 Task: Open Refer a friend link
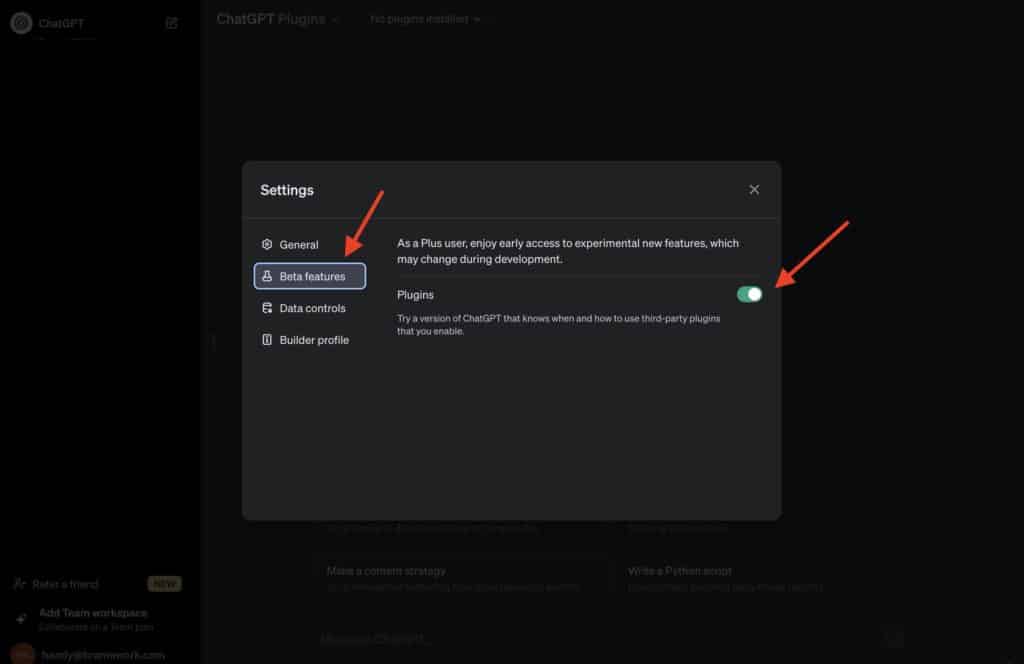(x=96, y=584)
